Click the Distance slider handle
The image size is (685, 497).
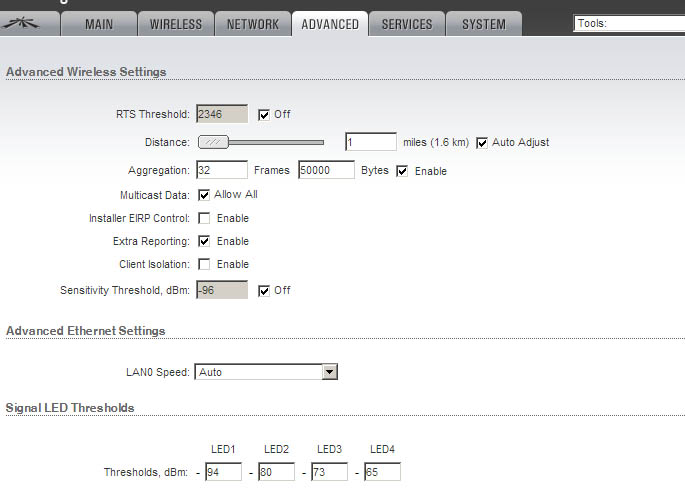[x=213, y=142]
